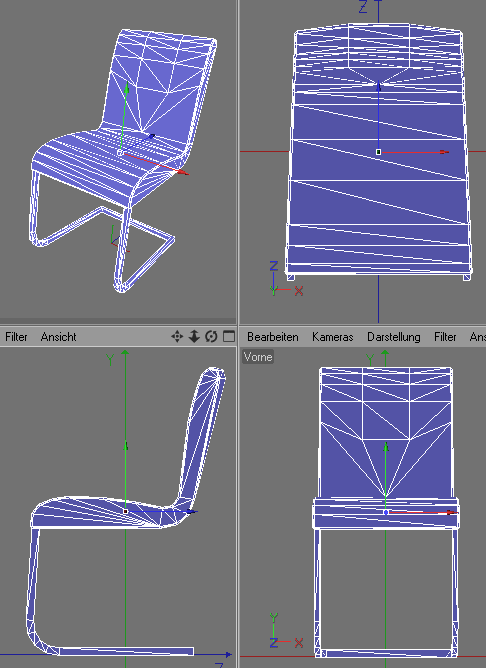Open the Ansicht menu in the side viewport header
The height and width of the screenshot is (668, 486).
pos(58,337)
